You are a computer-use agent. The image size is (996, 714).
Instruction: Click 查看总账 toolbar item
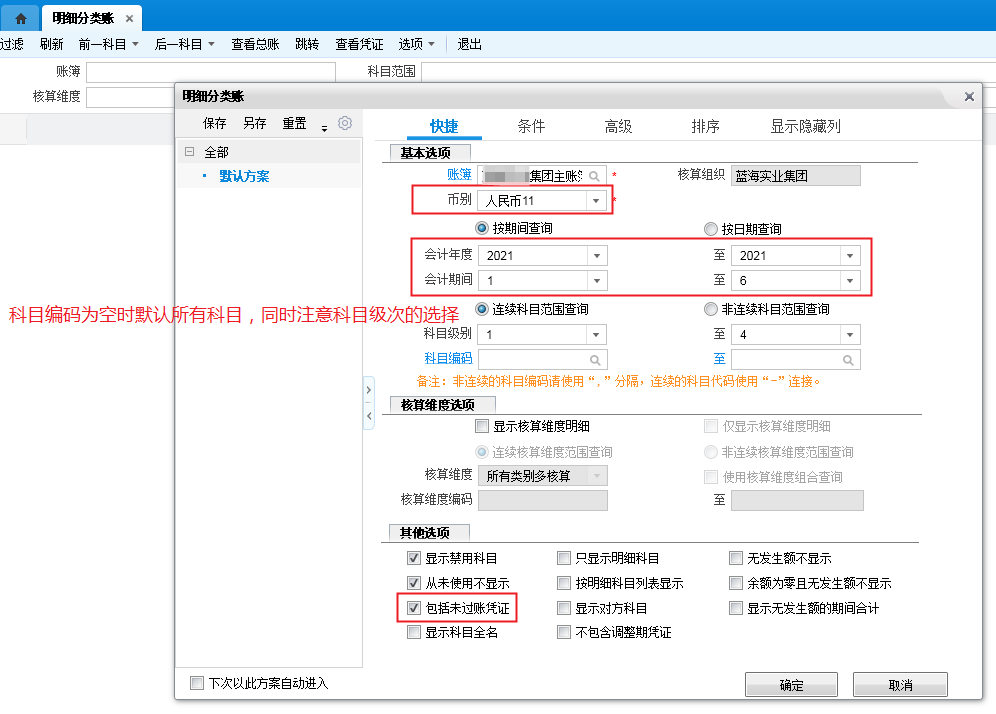tap(255, 44)
